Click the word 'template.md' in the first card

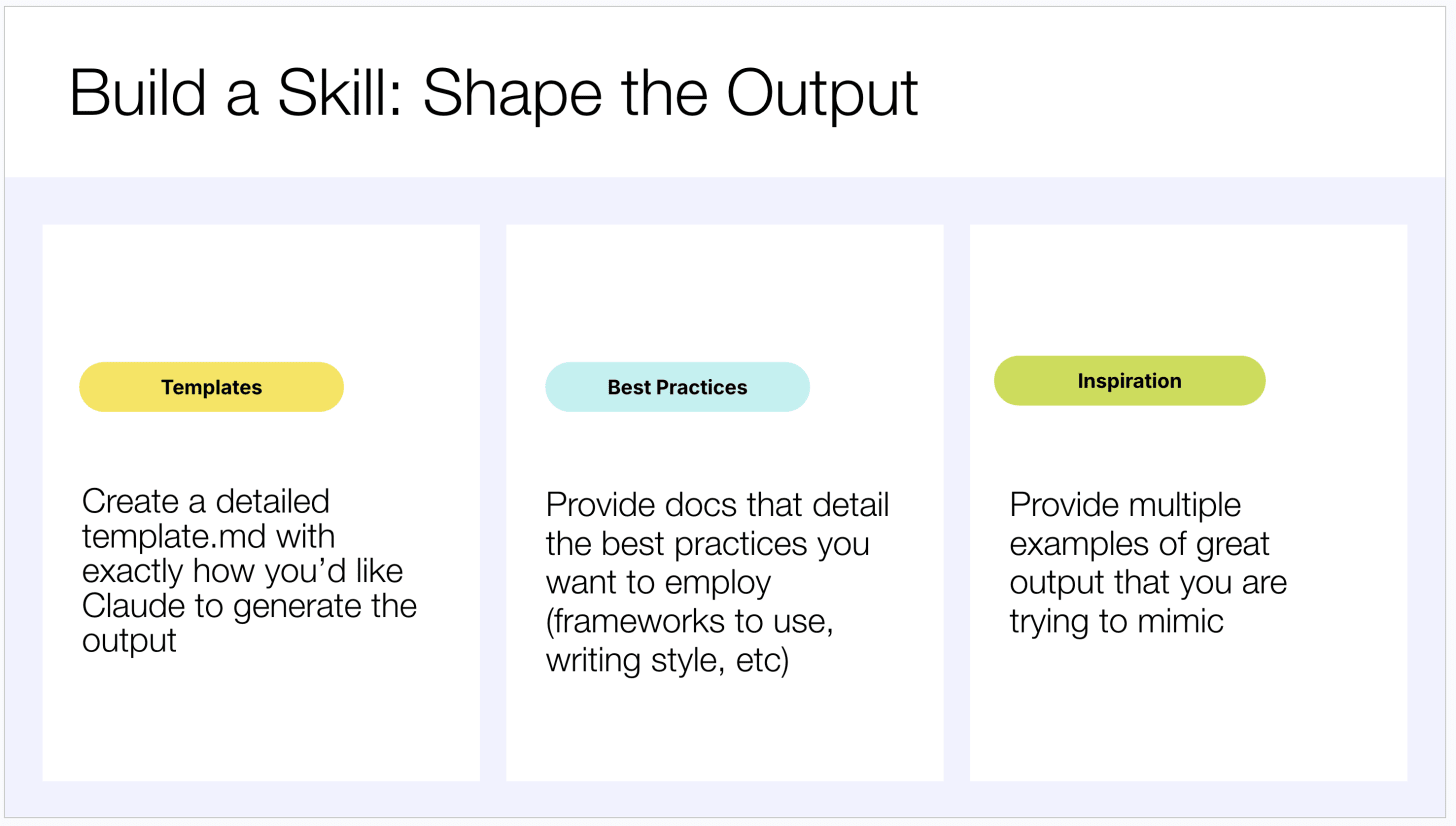175,537
